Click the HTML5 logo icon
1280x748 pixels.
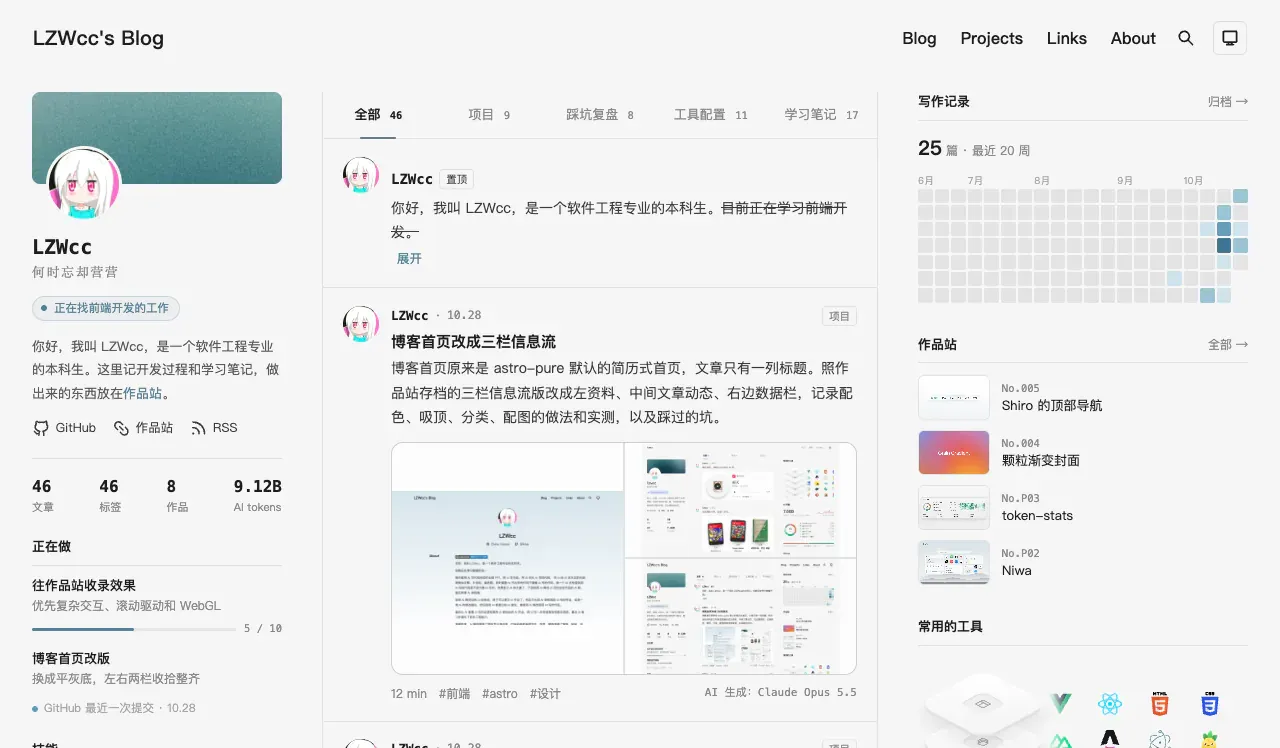(1160, 704)
